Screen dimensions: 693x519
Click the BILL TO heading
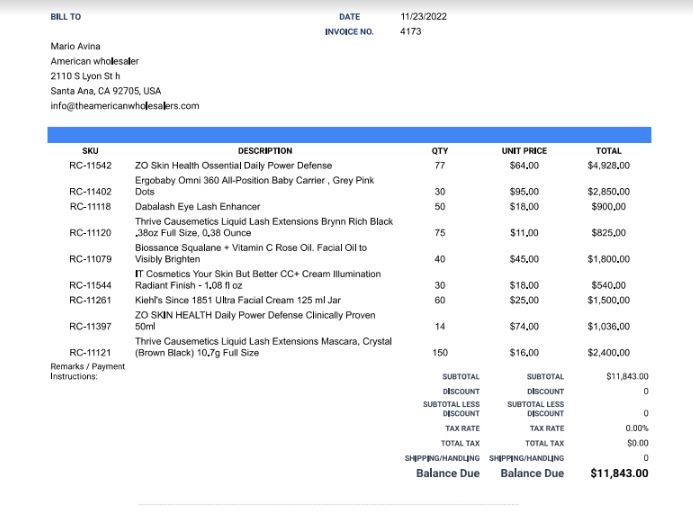point(65,17)
